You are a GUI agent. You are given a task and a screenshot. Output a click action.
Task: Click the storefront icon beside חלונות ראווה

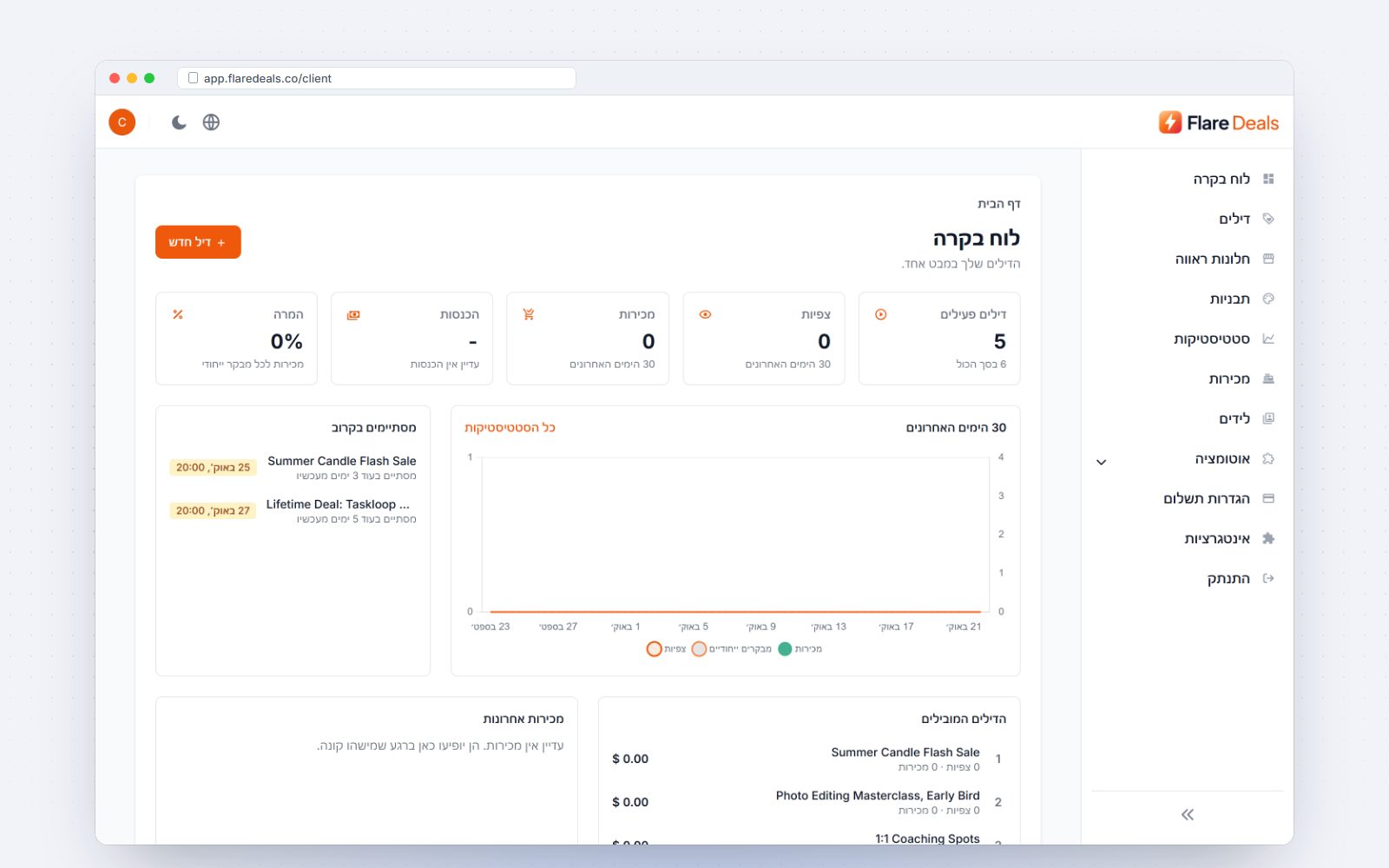coord(1268,259)
